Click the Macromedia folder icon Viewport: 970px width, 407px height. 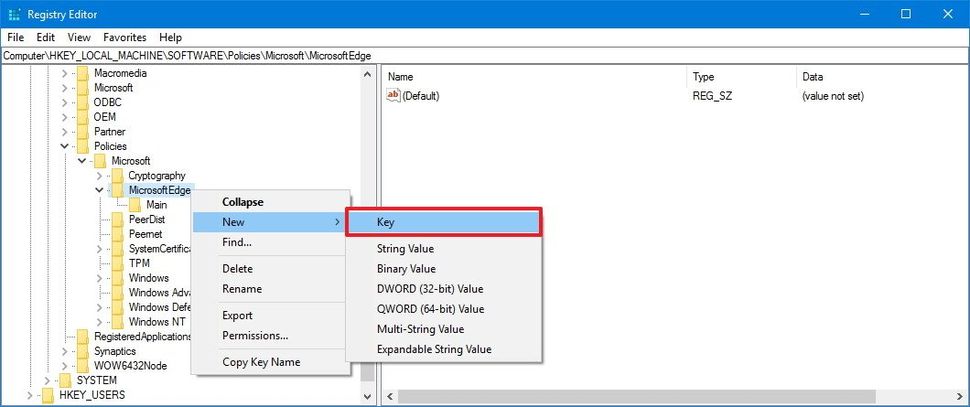pyautogui.click(x=82, y=73)
